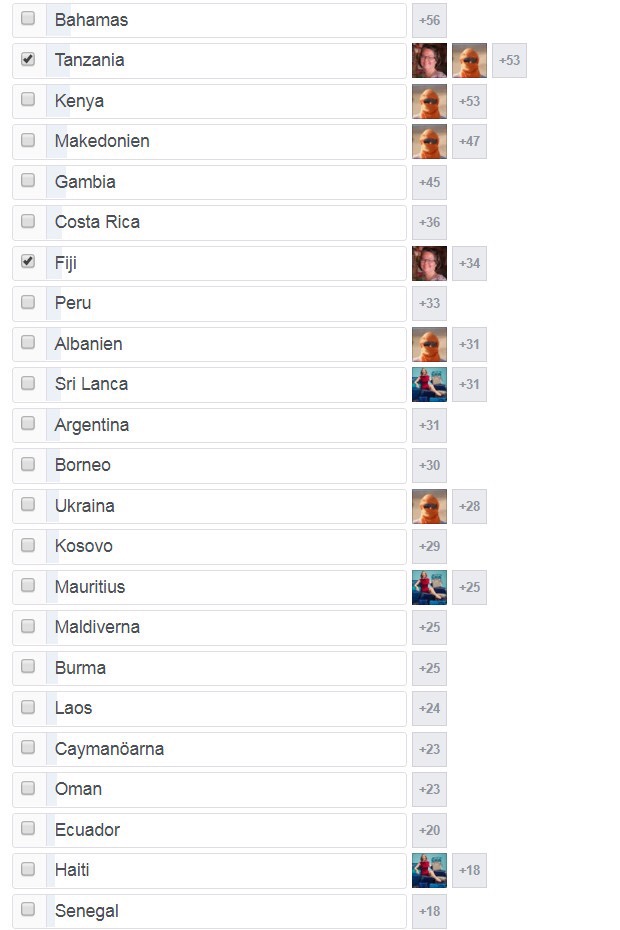
Task: Click the glasses-wearing voter avatar beside Tanzania
Action: pos(429,60)
